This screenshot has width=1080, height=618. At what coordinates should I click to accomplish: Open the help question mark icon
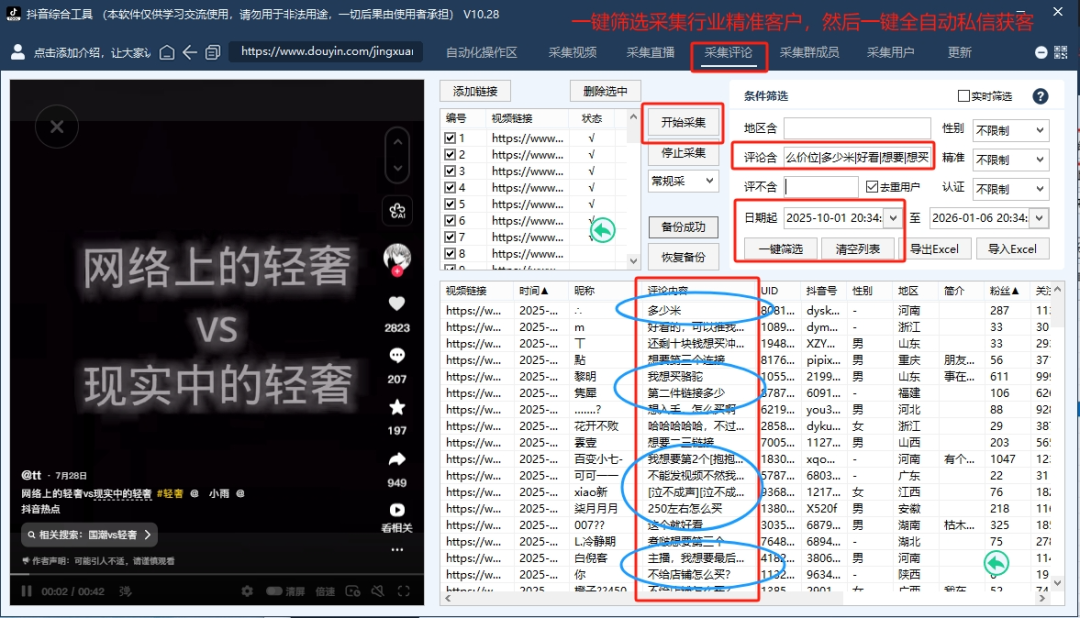(1040, 96)
